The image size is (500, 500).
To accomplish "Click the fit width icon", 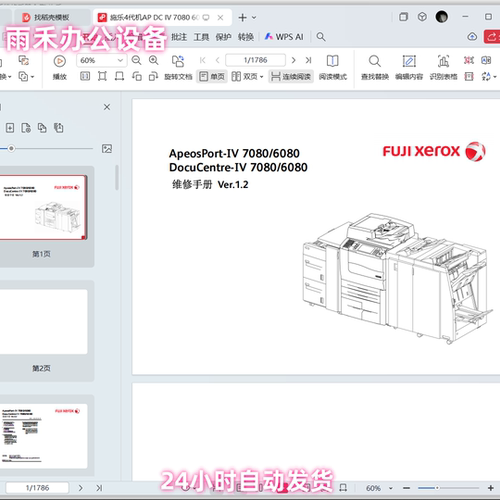I will tap(119, 77).
